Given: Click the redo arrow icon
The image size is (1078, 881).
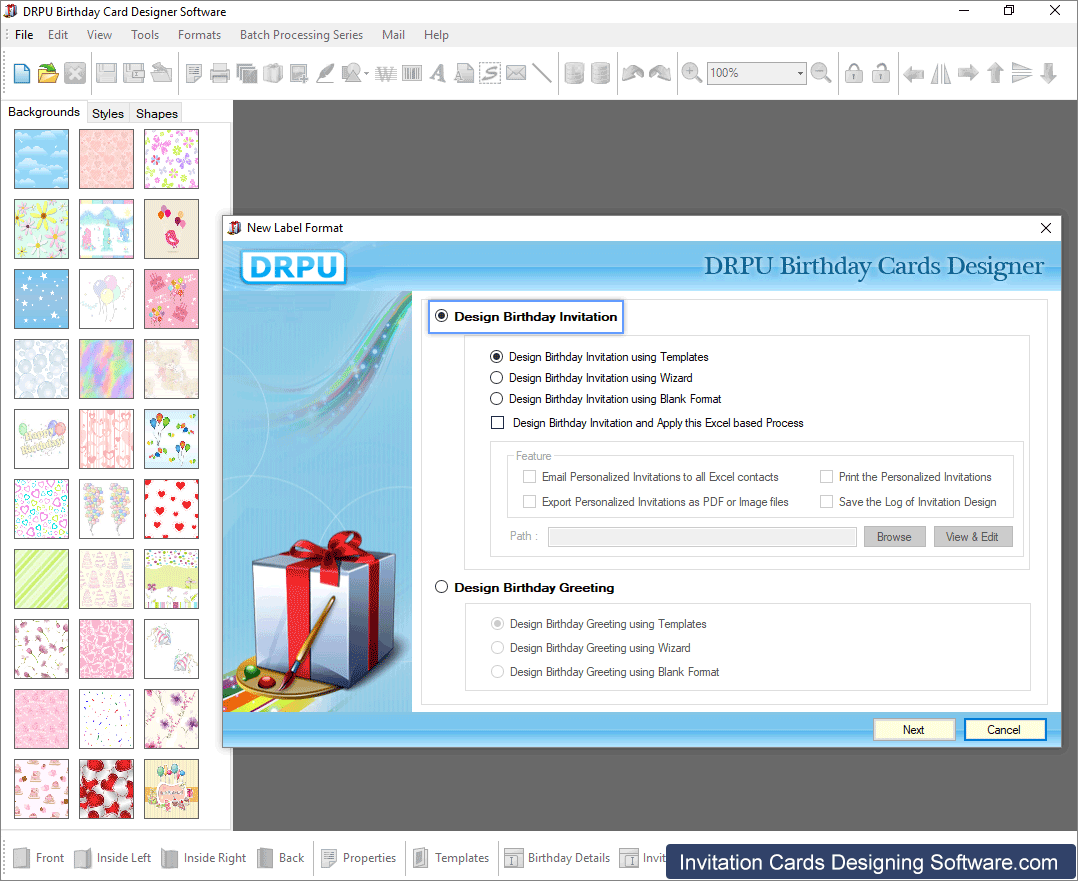Looking at the screenshot, I should [x=659, y=73].
